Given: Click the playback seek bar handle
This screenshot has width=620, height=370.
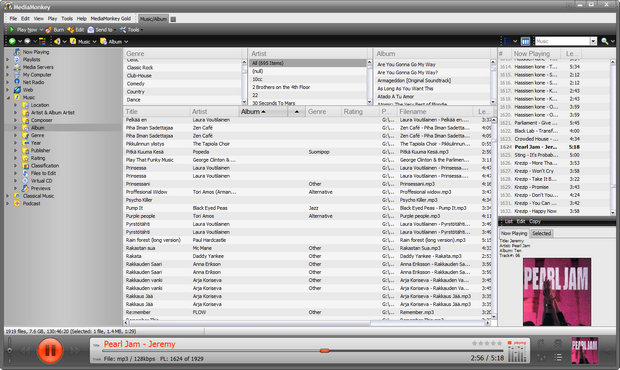Looking at the screenshot, I should click(x=325, y=351).
